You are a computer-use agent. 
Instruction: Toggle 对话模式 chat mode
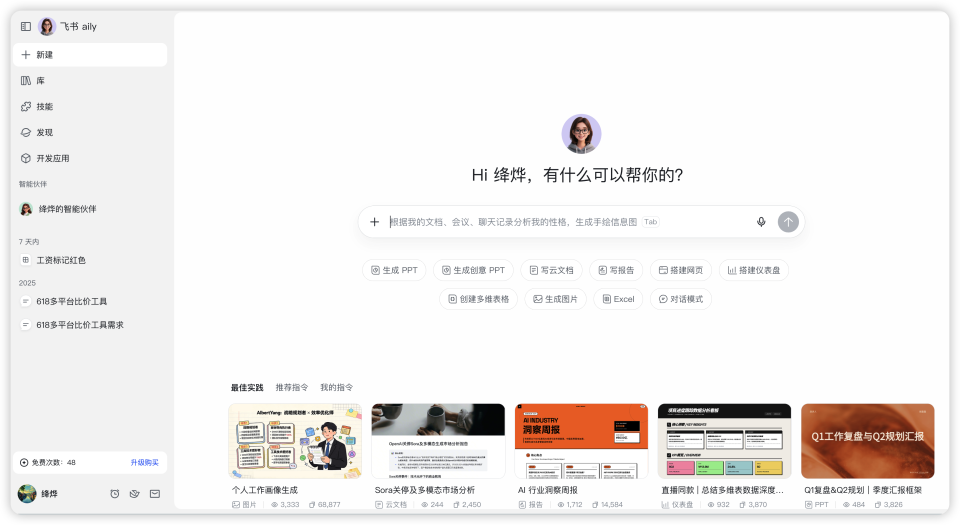(681, 299)
